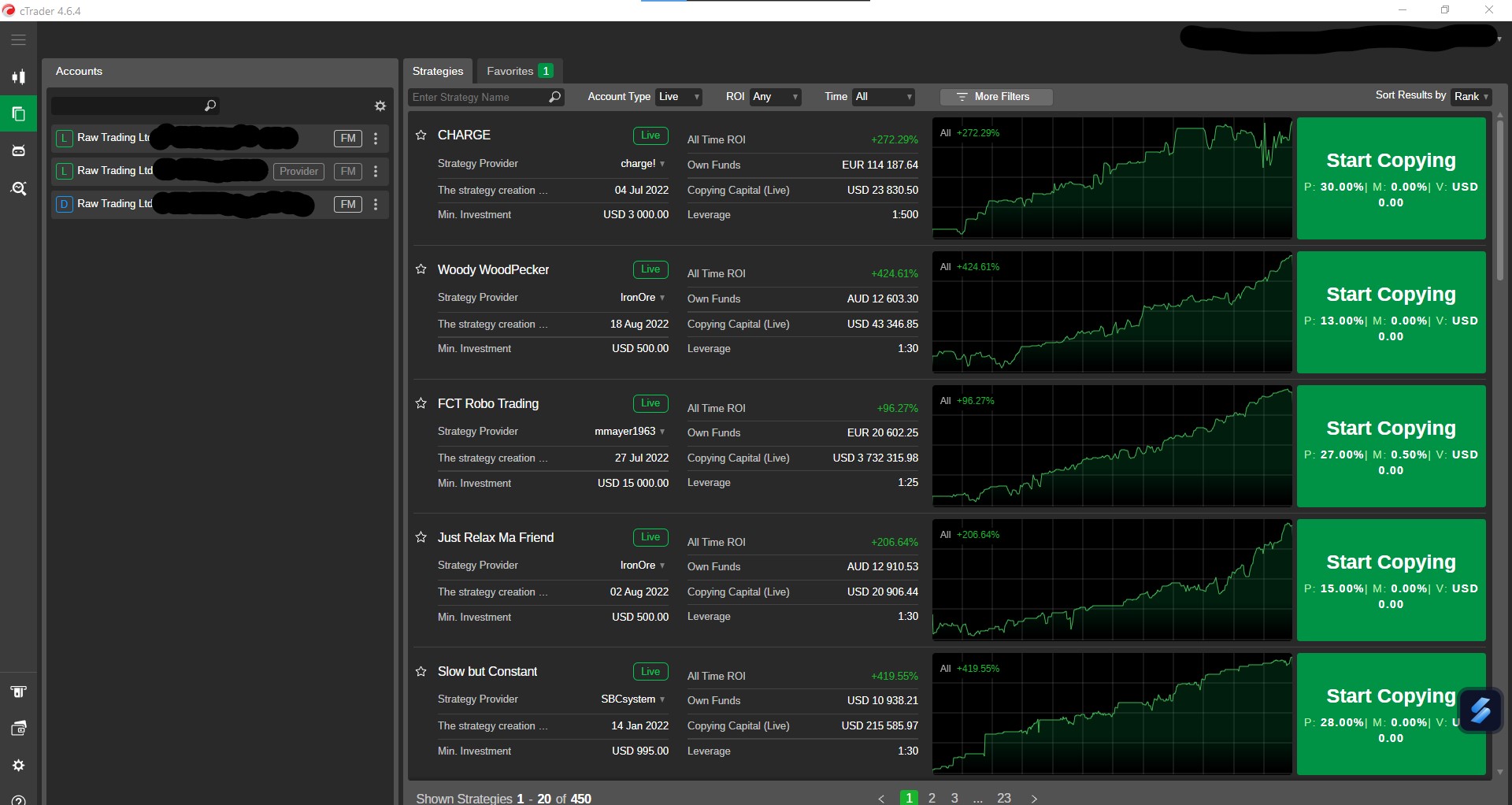The height and width of the screenshot is (805, 1512).
Task: Open the ROI Any dropdown
Action: pos(775,97)
